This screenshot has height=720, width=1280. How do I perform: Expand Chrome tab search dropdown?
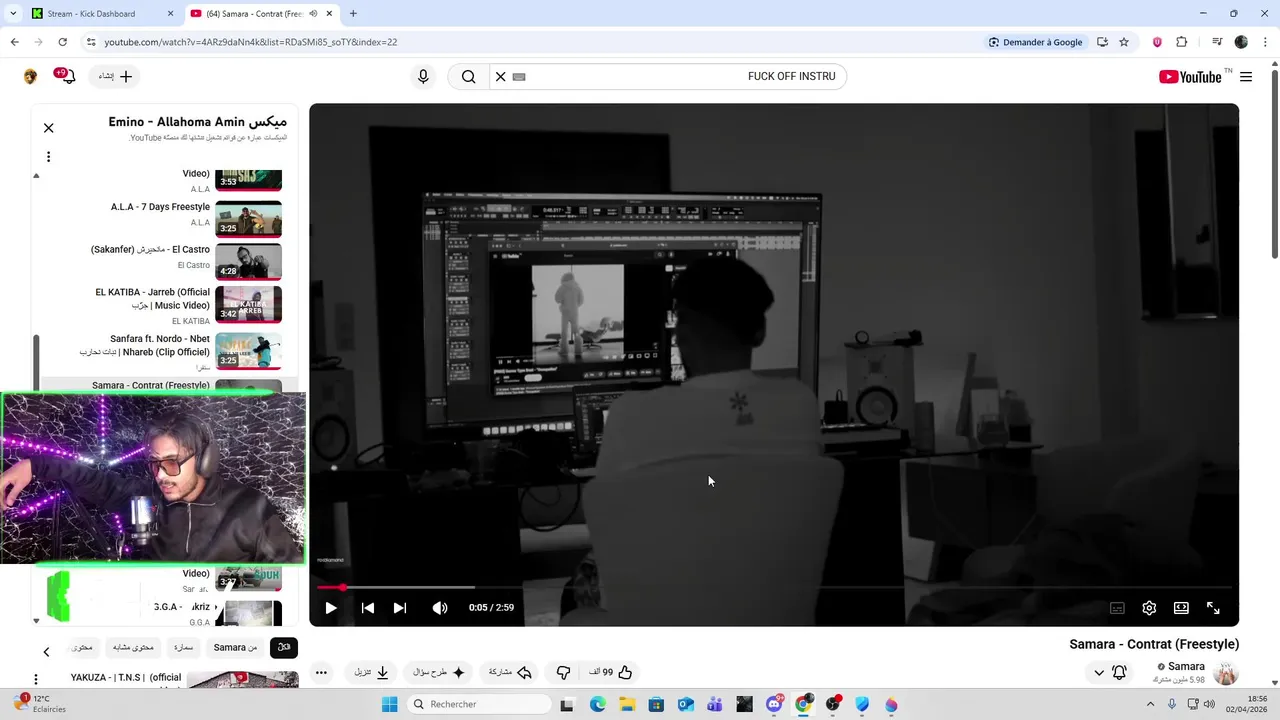pyautogui.click(x=13, y=14)
